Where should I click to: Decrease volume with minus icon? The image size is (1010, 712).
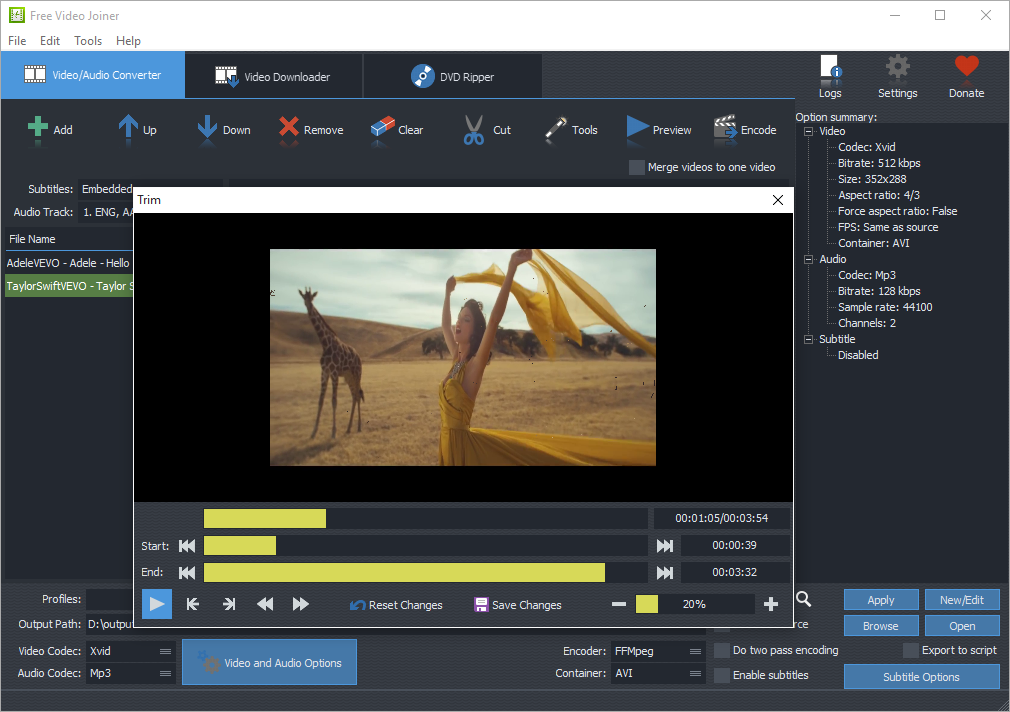pos(618,604)
